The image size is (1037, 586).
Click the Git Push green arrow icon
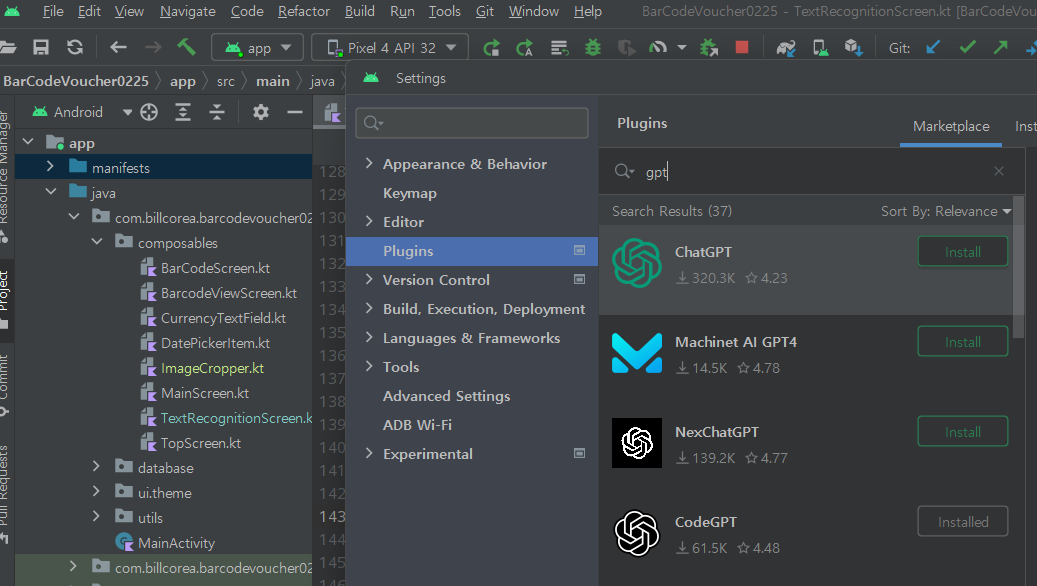coord(1001,47)
